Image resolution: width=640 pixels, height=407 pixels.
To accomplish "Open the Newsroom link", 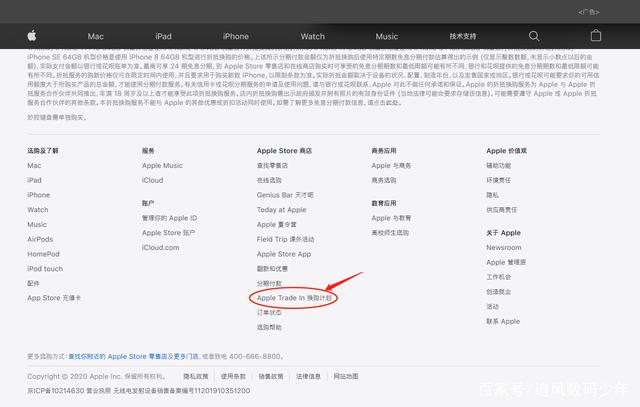I will 504,247.
